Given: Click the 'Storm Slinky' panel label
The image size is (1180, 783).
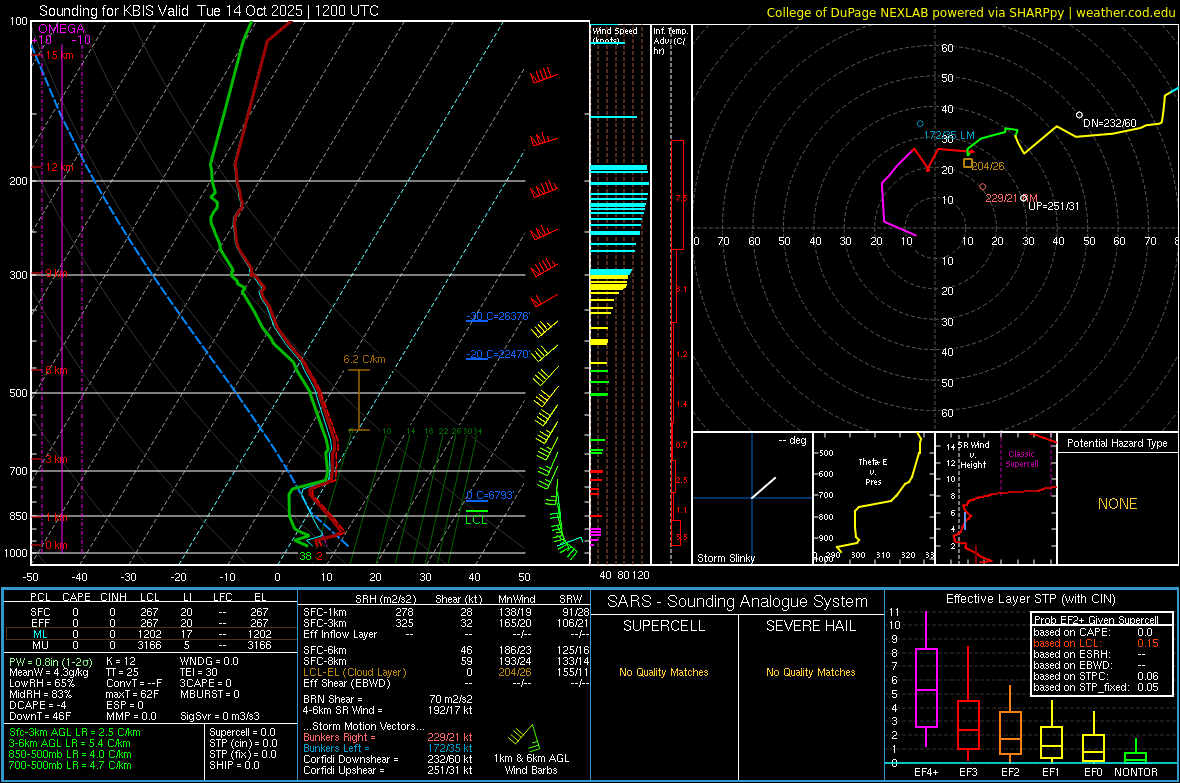Looking at the screenshot, I should [x=725, y=558].
